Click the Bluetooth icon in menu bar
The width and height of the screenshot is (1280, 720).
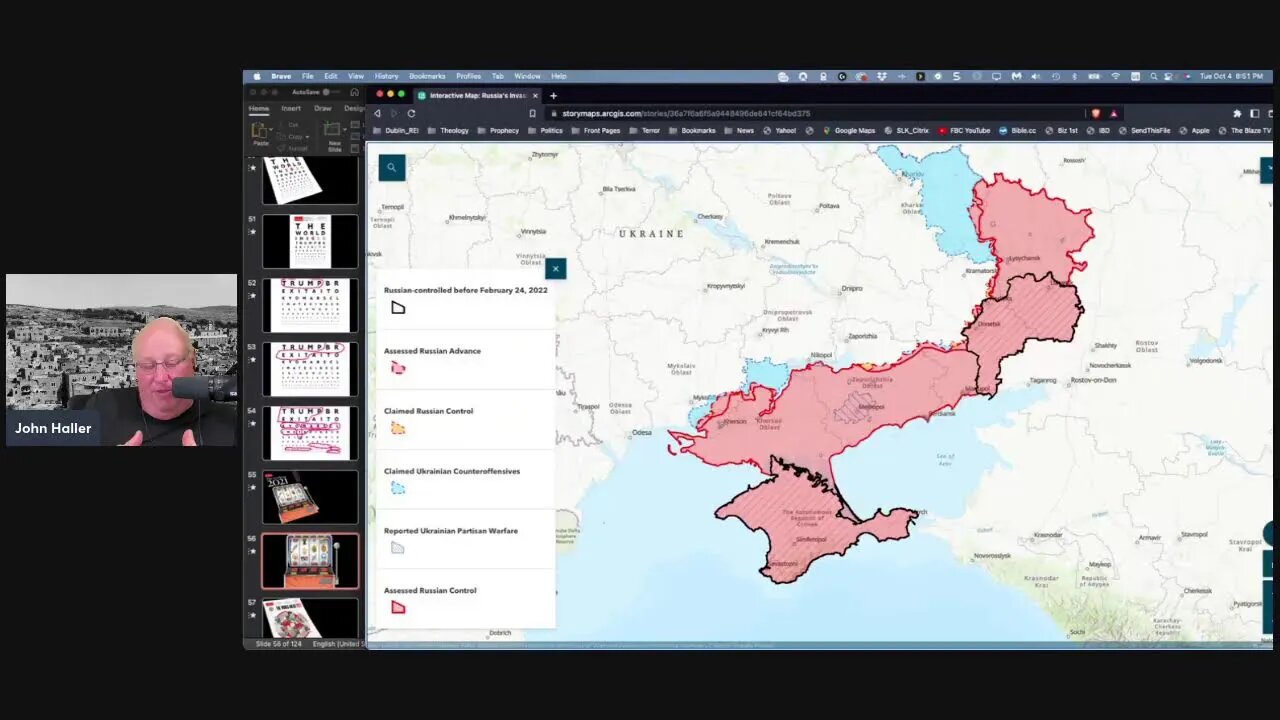[1075, 76]
